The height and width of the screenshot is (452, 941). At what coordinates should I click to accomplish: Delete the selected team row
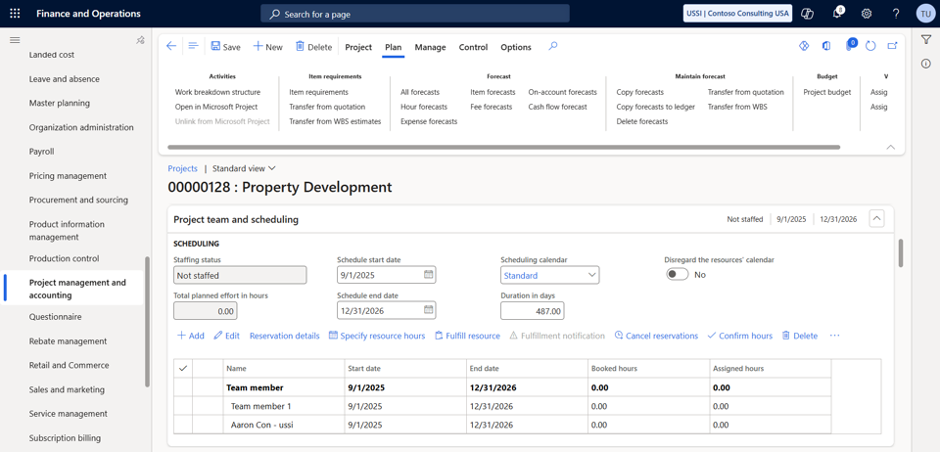point(800,336)
